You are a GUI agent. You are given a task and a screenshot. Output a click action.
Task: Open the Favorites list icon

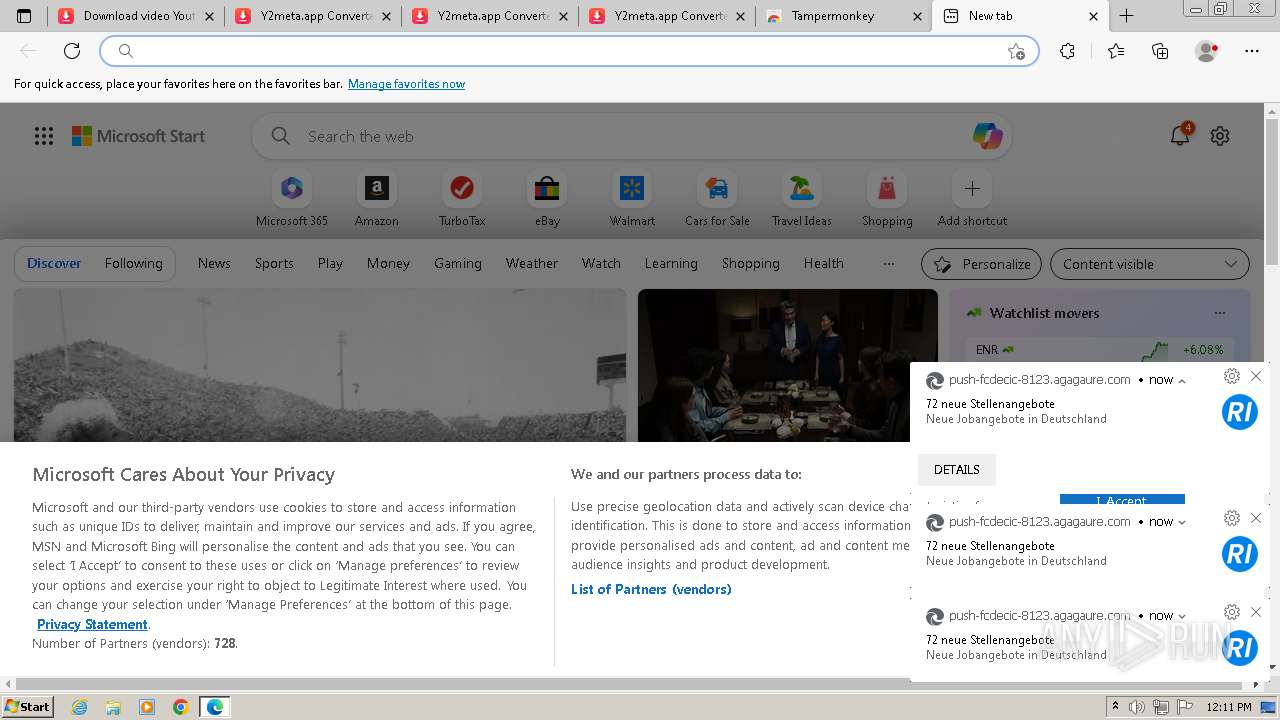point(1116,51)
